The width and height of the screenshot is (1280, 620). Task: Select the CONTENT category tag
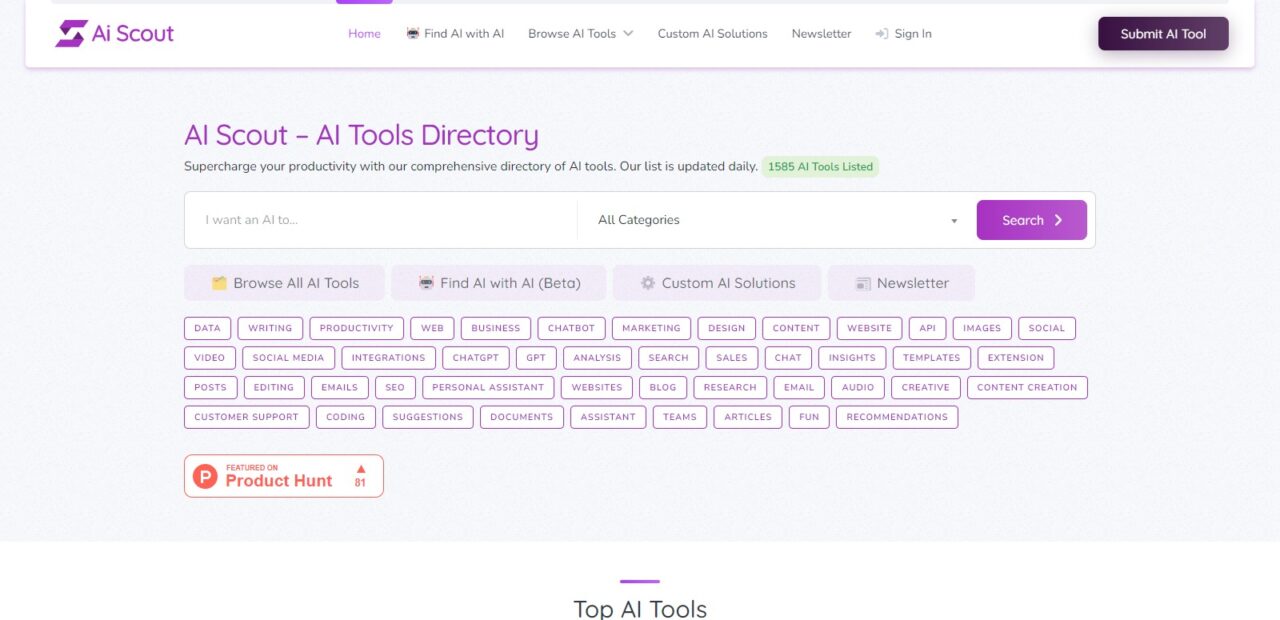pos(796,328)
